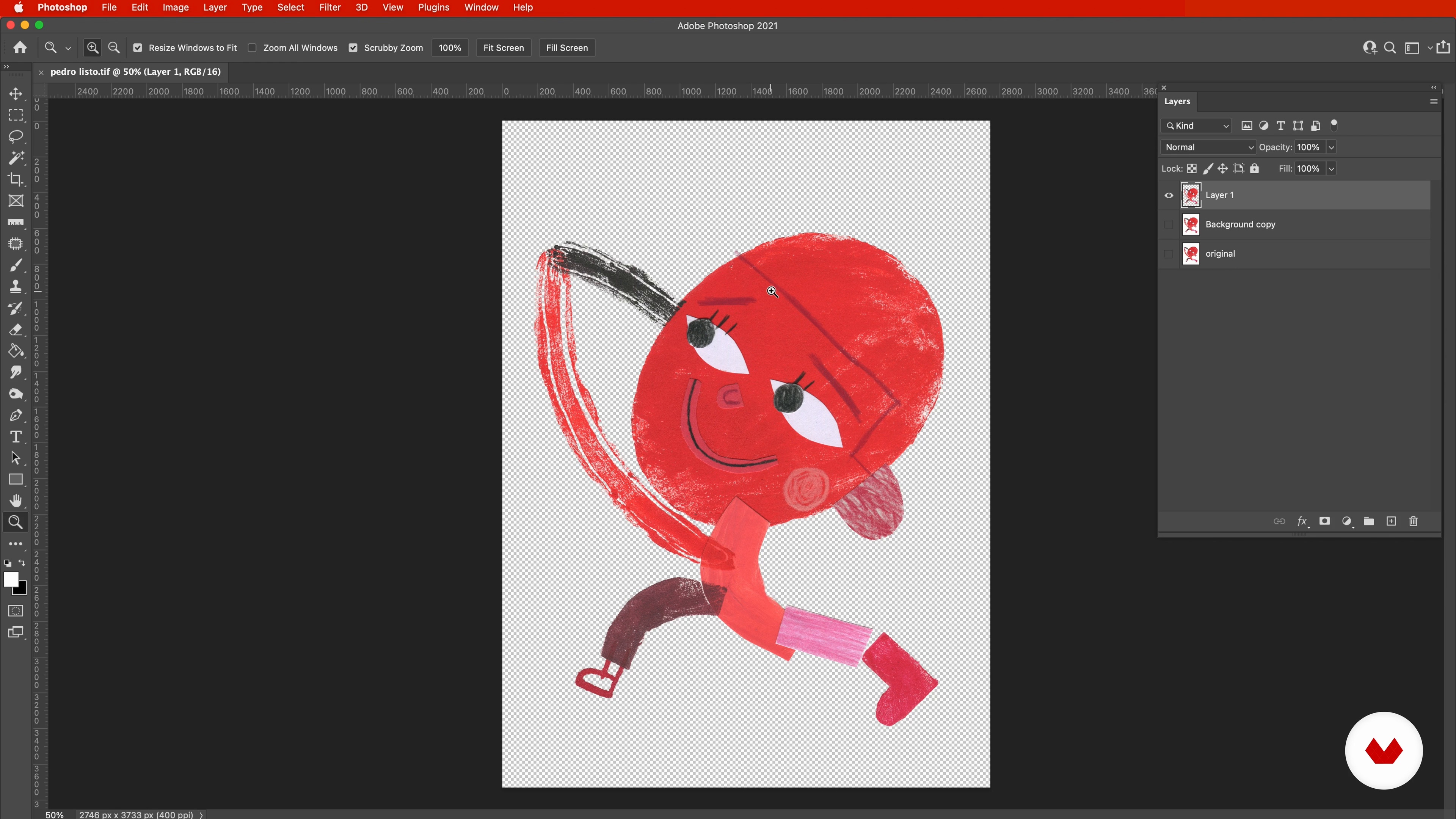Reset default foreground and background colors
1456x819 pixels.
[x=8, y=563]
